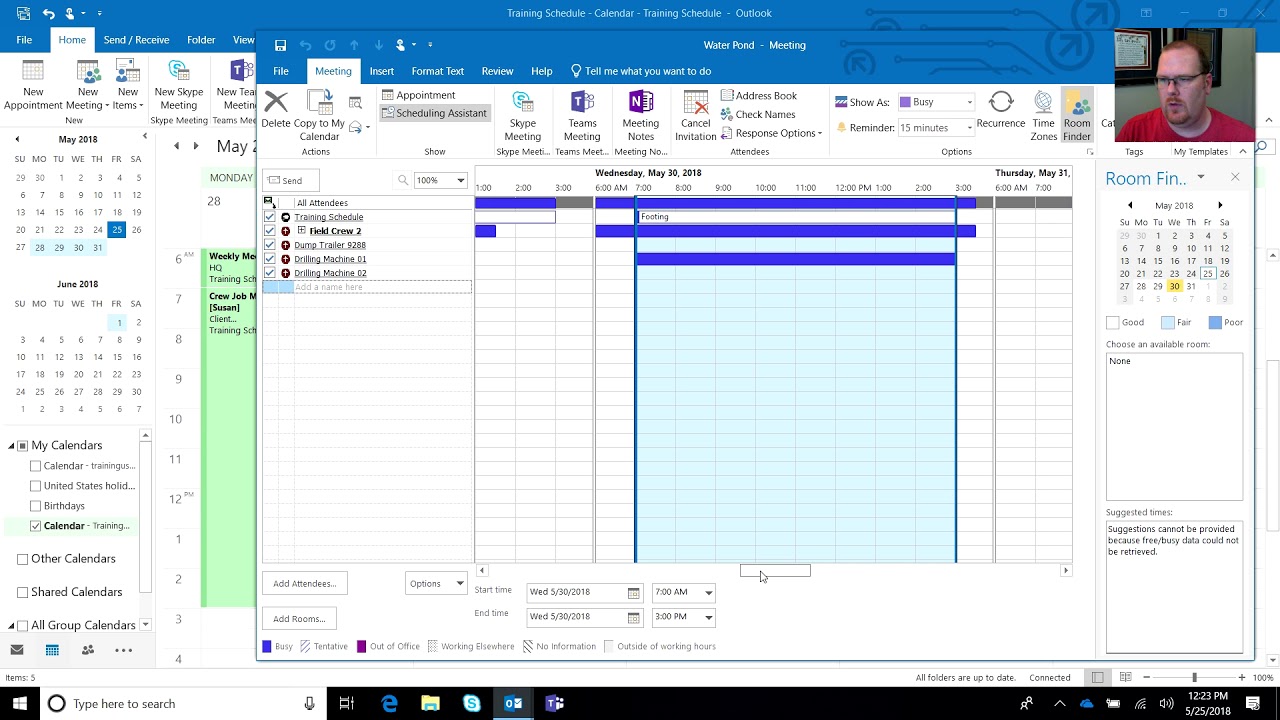Expand Field Crew 2 group
The image size is (1280, 720).
coord(301,231)
